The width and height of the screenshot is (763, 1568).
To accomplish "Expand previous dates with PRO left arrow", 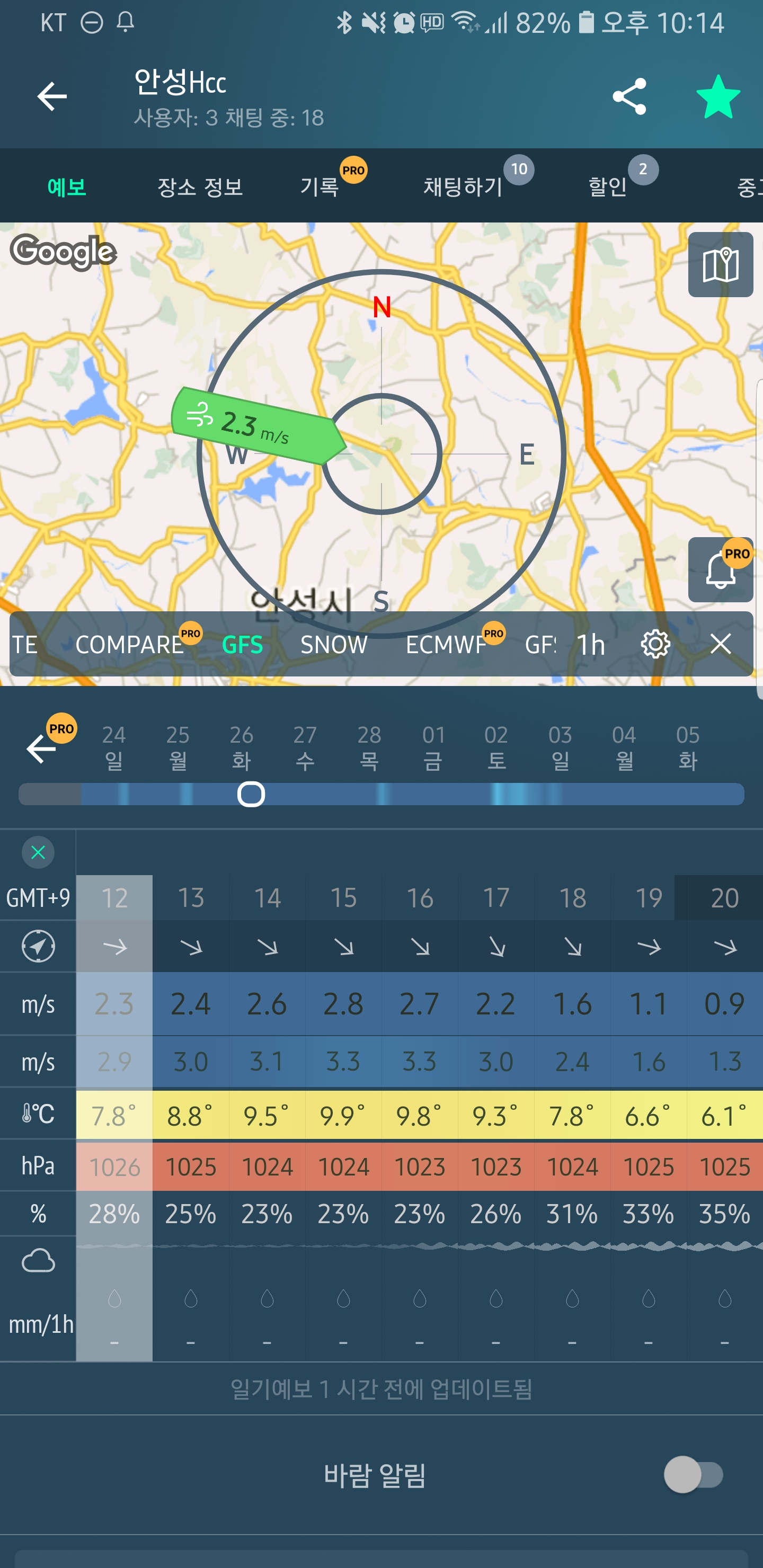I will [42, 747].
